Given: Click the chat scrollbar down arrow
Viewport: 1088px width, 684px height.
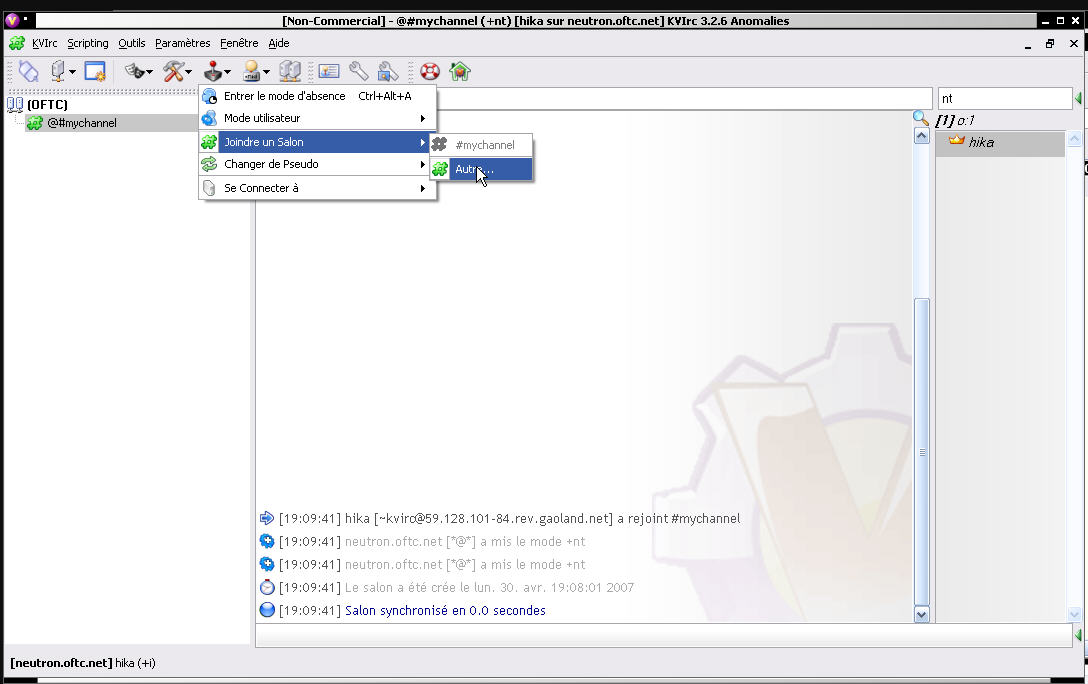Looking at the screenshot, I should click(921, 615).
